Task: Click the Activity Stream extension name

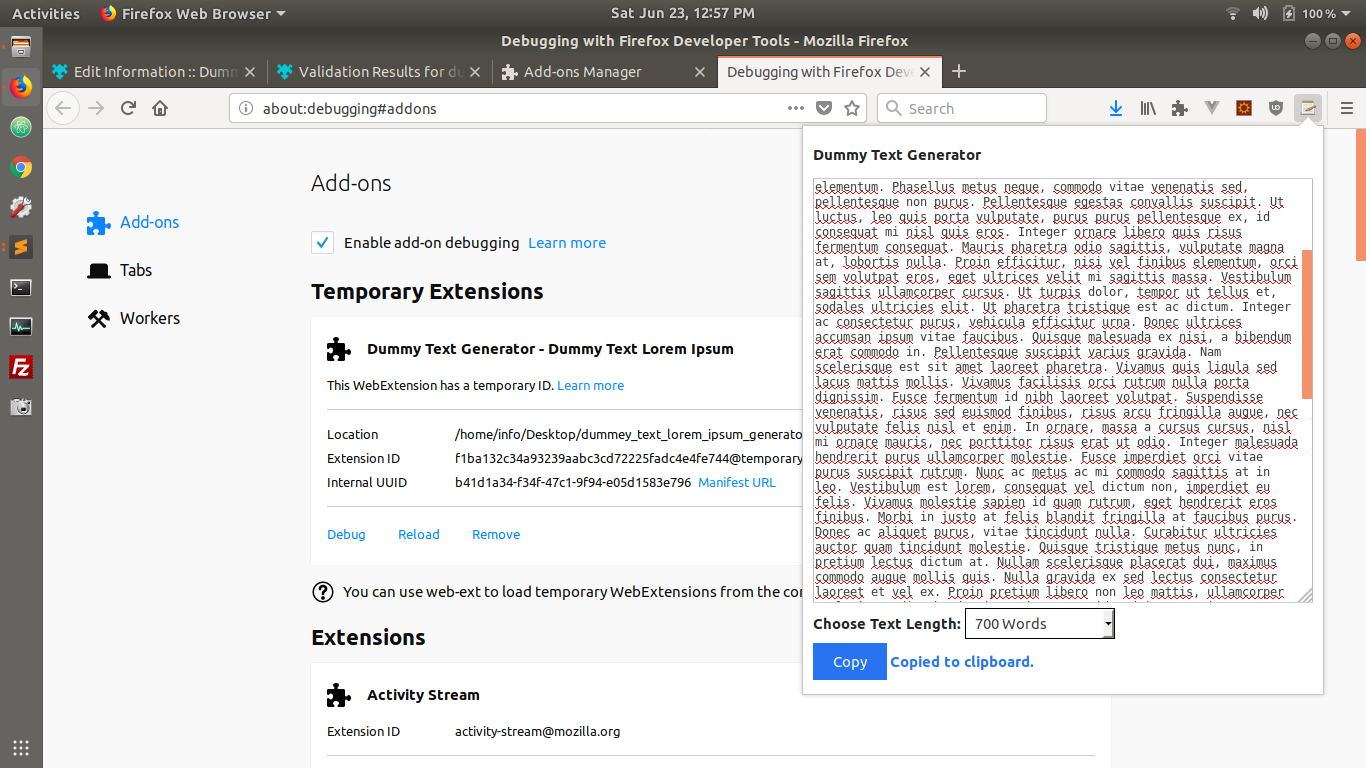Action: tap(423, 694)
